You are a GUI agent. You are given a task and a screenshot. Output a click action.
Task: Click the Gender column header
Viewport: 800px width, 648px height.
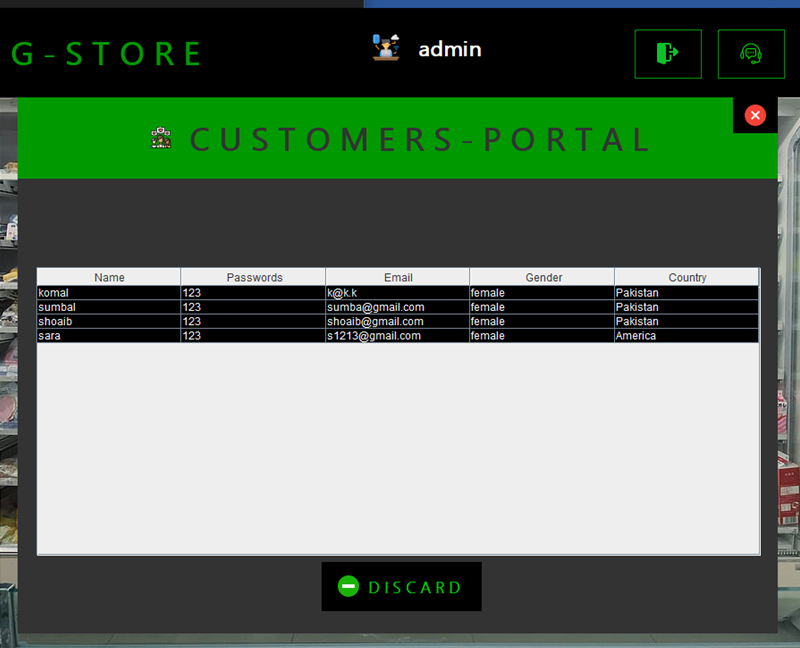[542, 277]
